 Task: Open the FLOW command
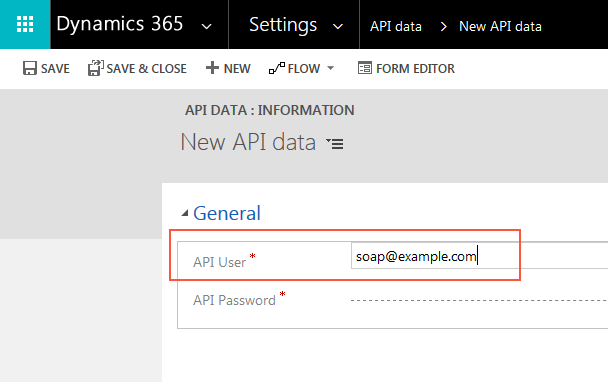[304, 69]
